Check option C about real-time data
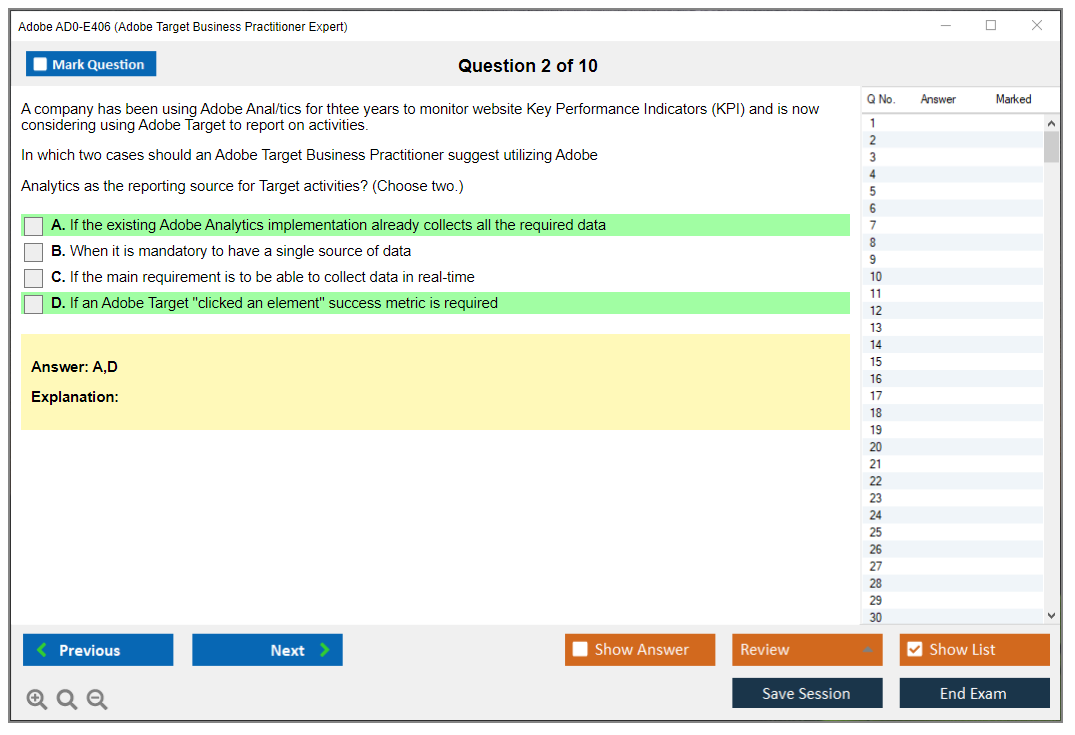This screenshot has width=1075, height=735. coord(33,278)
